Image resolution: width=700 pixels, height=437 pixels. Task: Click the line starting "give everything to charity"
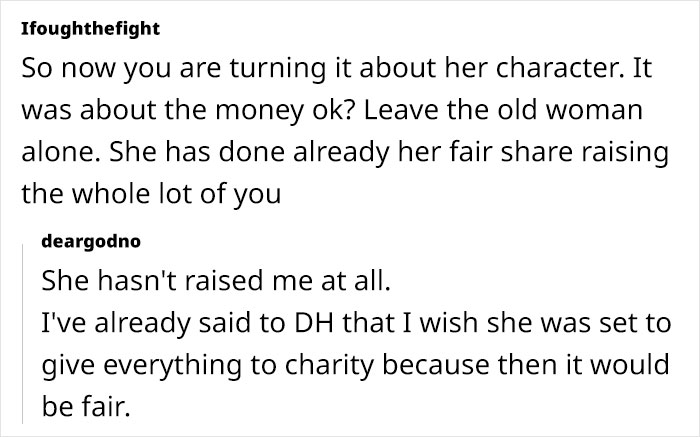tap(355, 366)
